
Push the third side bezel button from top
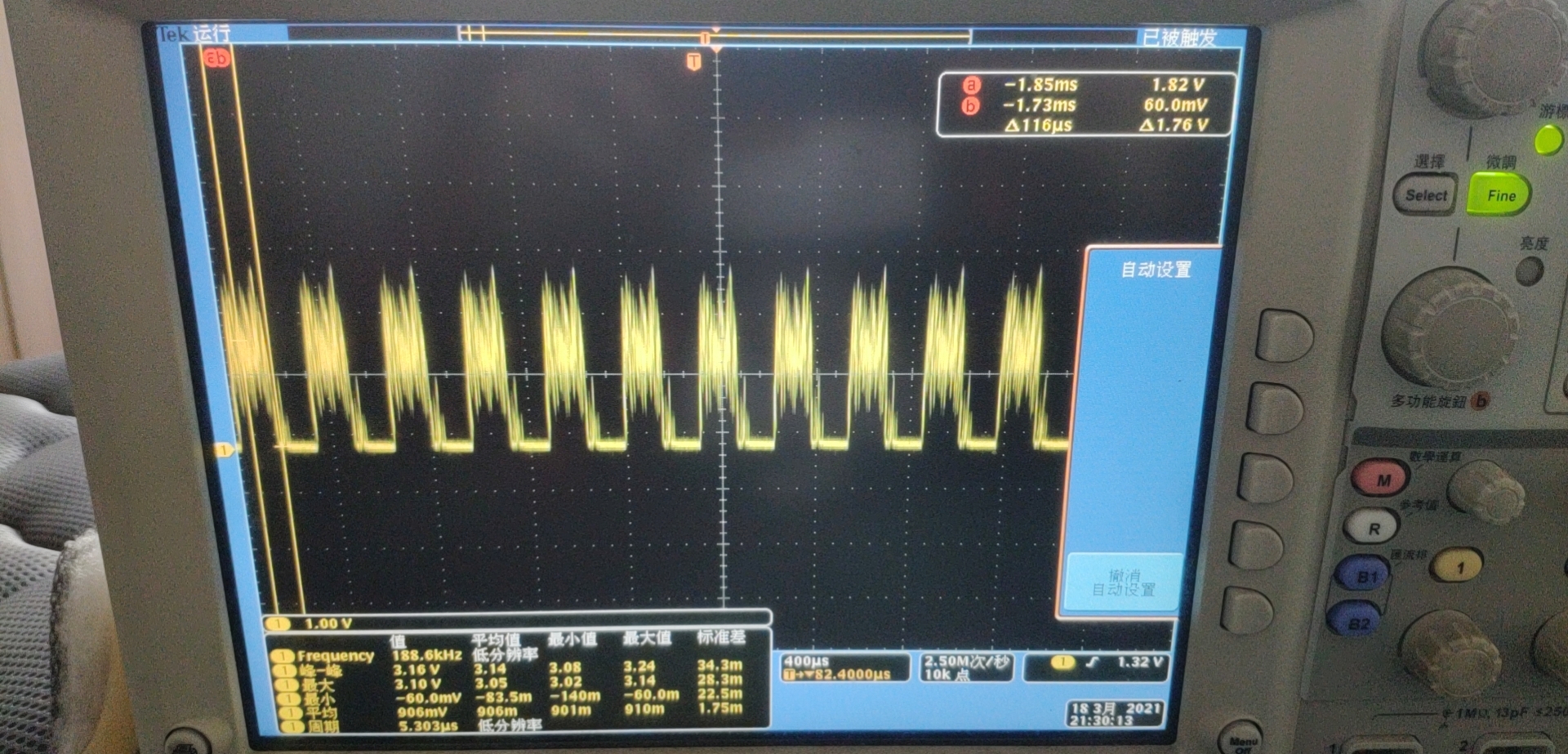[x=1266, y=477]
